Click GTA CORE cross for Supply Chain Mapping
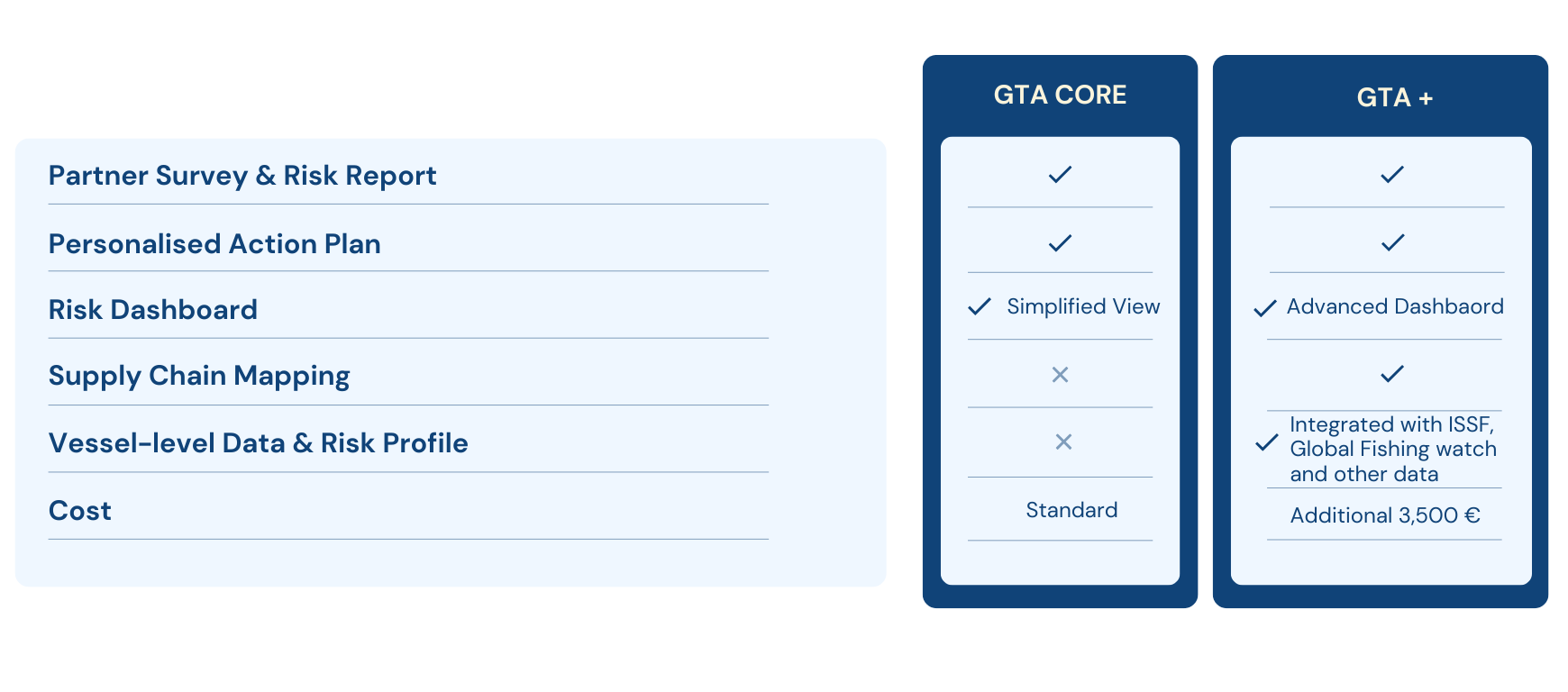The image size is (1568, 692). (x=1060, y=375)
